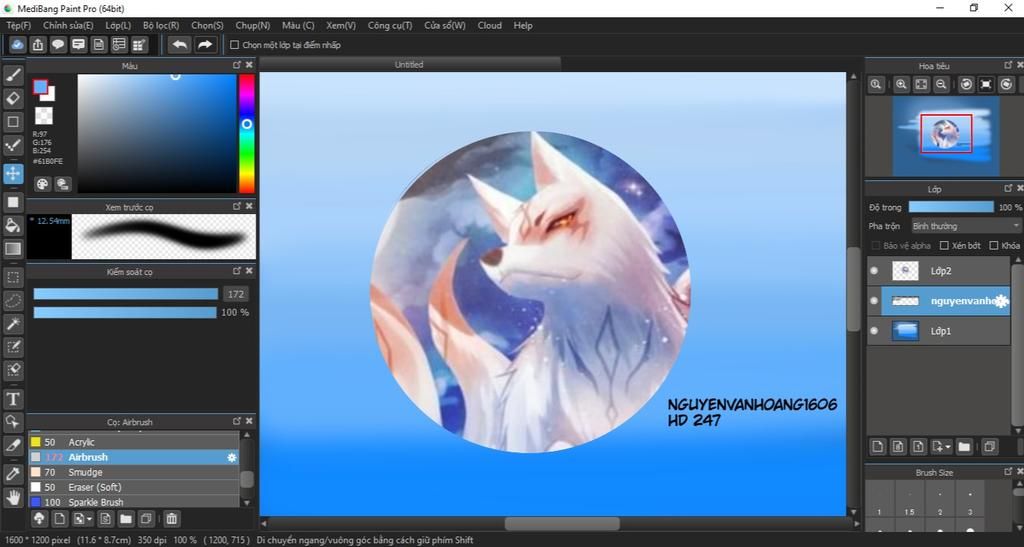Toggle visibility of Lớp1 layer

tap(874, 331)
